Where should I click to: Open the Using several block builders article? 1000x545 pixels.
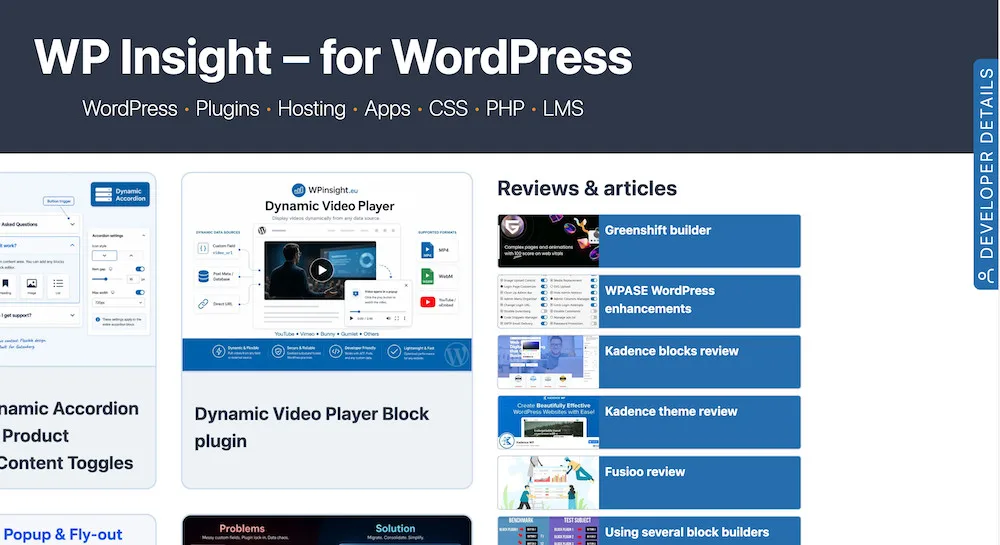point(687,532)
